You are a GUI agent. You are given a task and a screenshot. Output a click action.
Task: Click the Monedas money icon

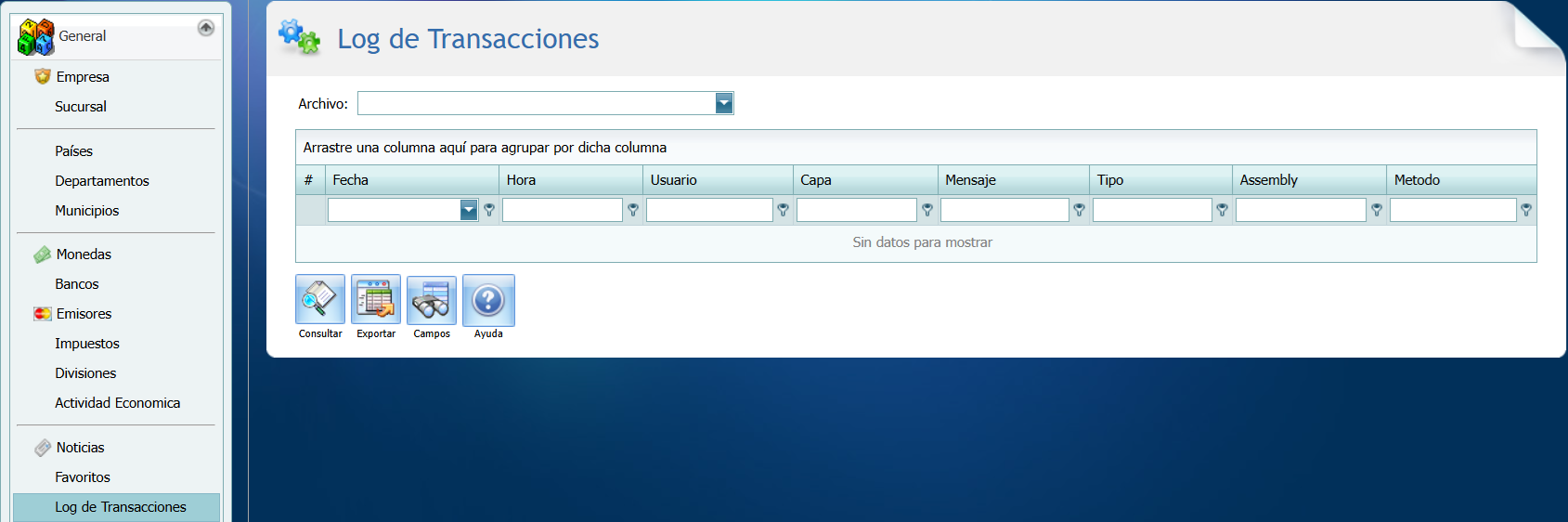43,254
